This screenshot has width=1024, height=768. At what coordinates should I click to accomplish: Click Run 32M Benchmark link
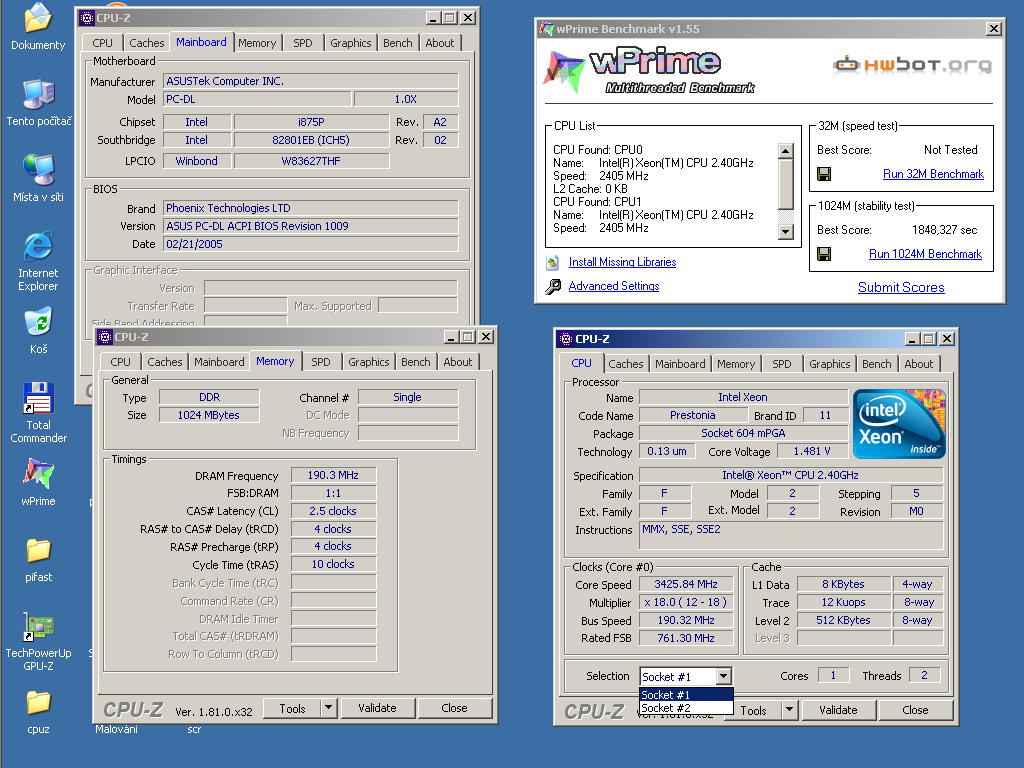pos(933,174)
